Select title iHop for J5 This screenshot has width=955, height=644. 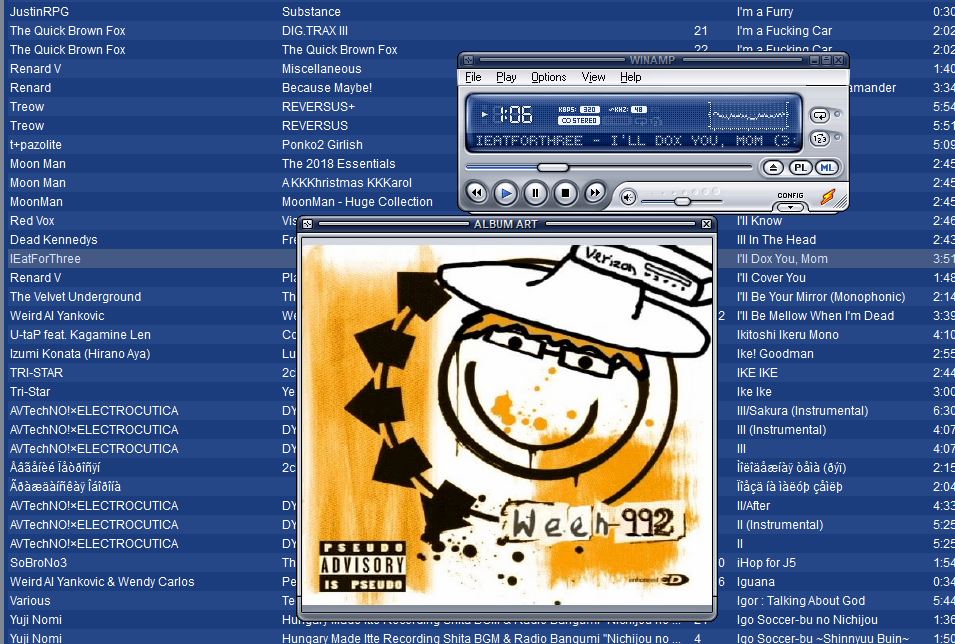pyautogui.click(x=766, y=563)
